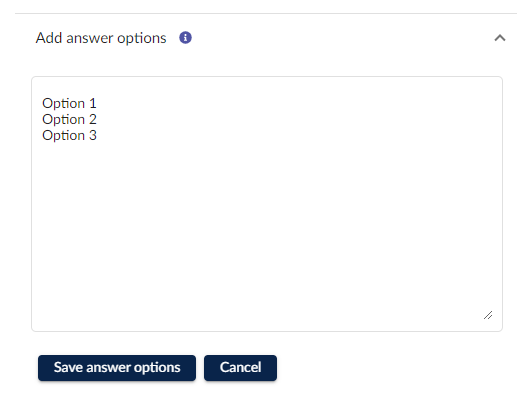The width and height of the screenshot is (517, 396).
Task: Click the word answer in the heading
Action: [90, 39]
